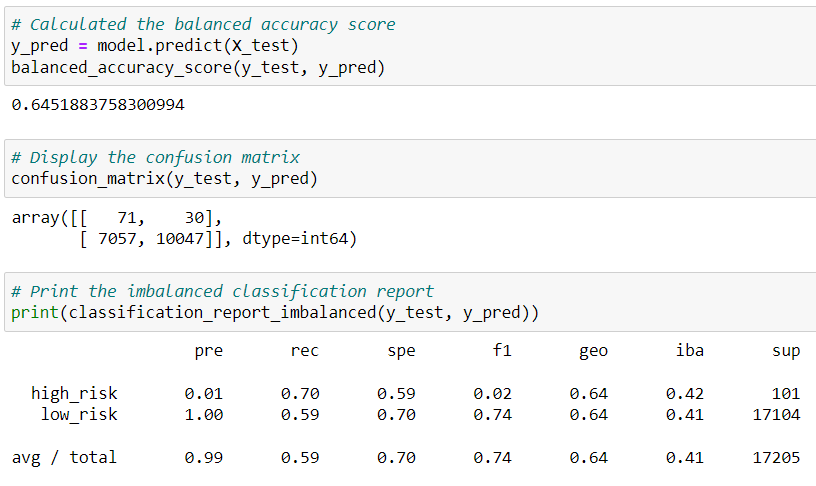Screen dimensions: 816x486
Task: Select high_risk f1 value 0.02
Action: tap(492, 394)
